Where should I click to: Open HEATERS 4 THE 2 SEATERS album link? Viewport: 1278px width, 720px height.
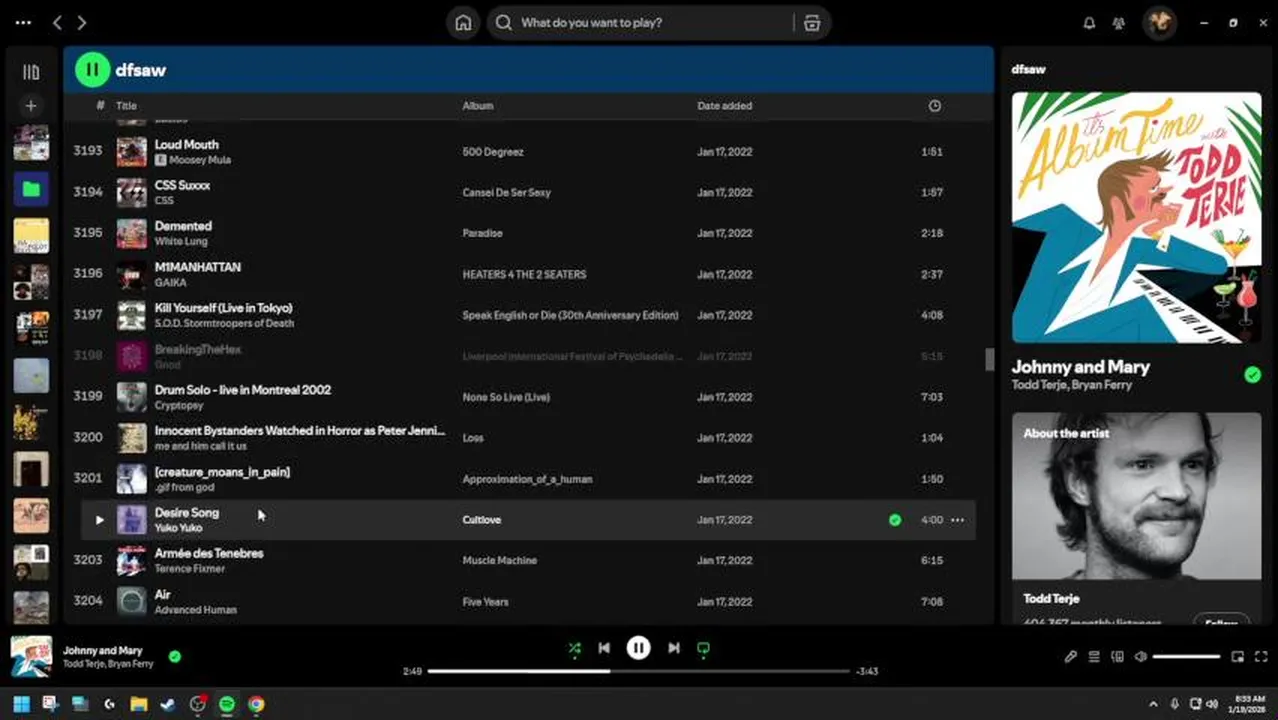tap(524, 274)
